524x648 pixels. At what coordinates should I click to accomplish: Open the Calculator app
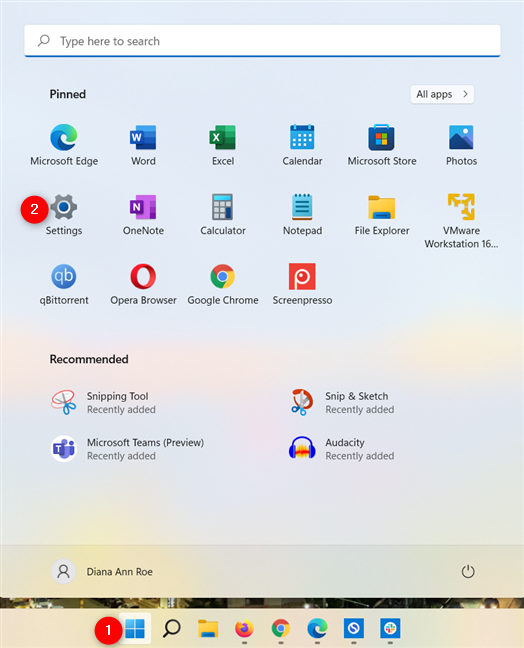[223, 214]
